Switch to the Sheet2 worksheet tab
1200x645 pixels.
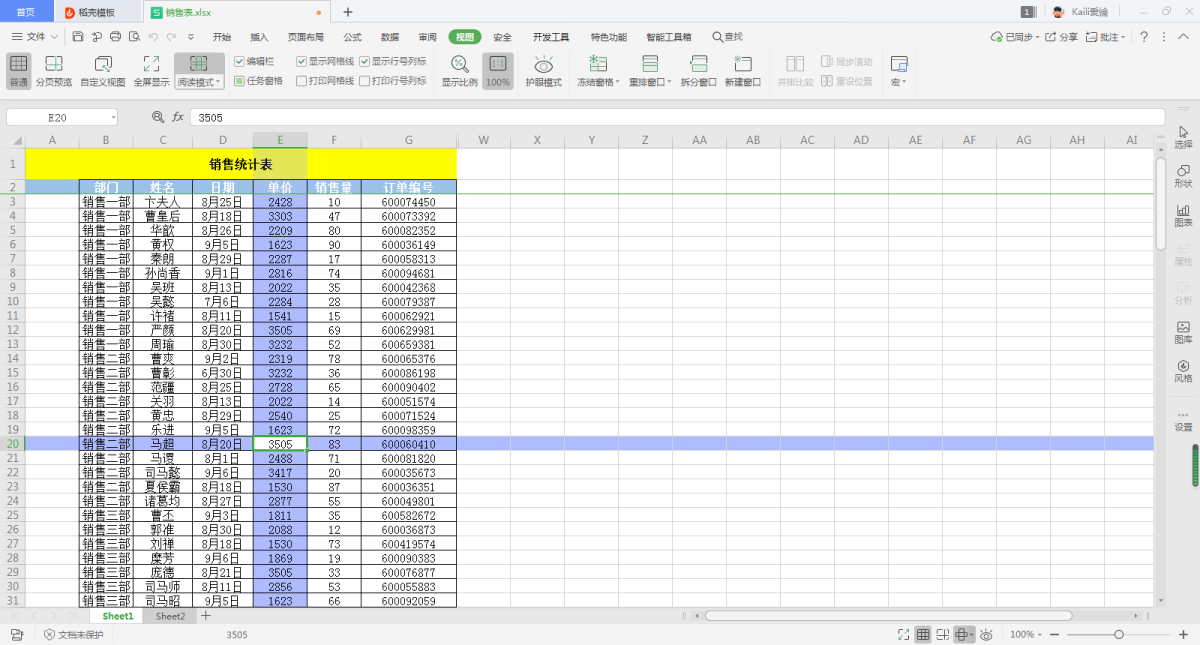tap(170, 617)
